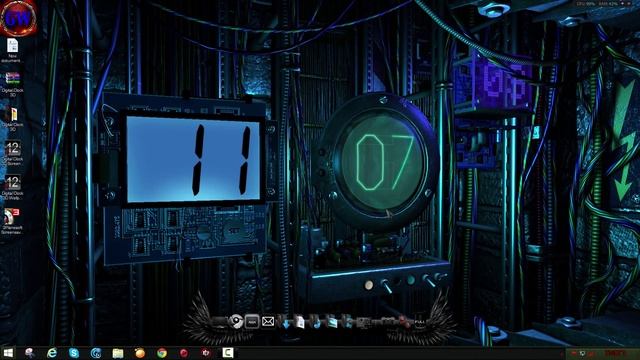Launch Google Chrome from the taskbar
640x360 pixels.
tap(162, 353)
